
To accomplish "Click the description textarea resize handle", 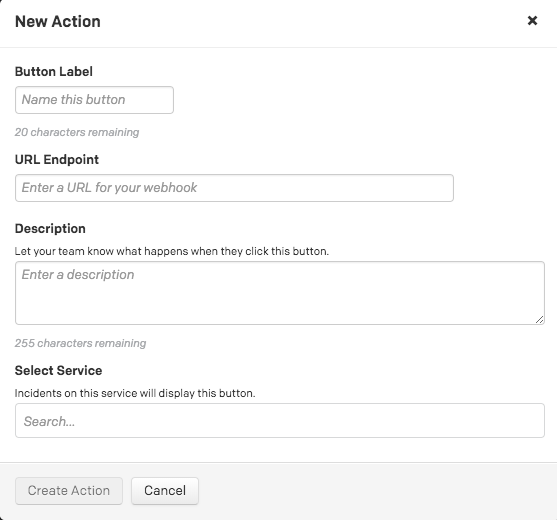I will (x=540, y=320).
